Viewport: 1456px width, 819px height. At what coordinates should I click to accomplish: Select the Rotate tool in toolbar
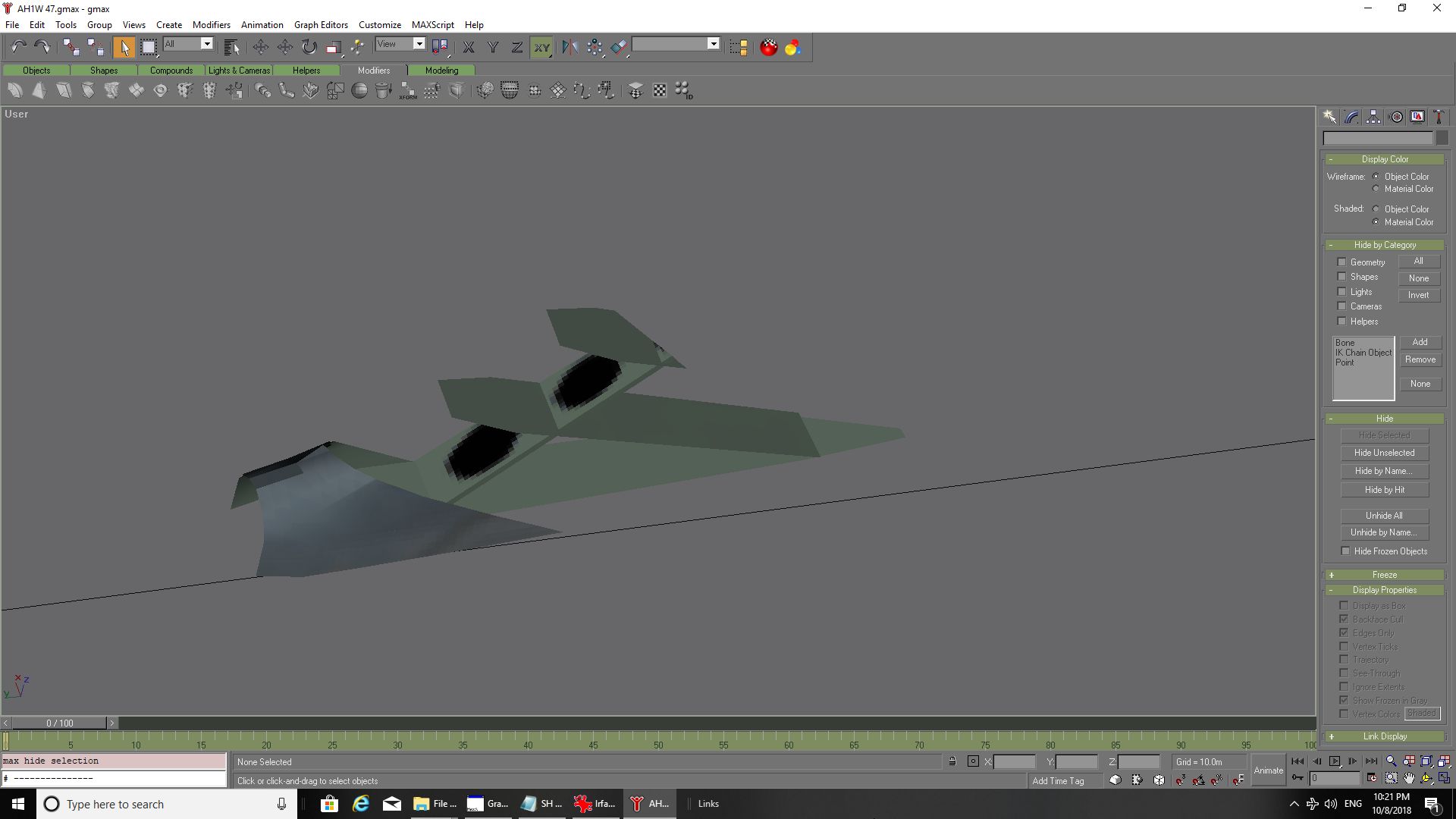[x=309, y=47]
